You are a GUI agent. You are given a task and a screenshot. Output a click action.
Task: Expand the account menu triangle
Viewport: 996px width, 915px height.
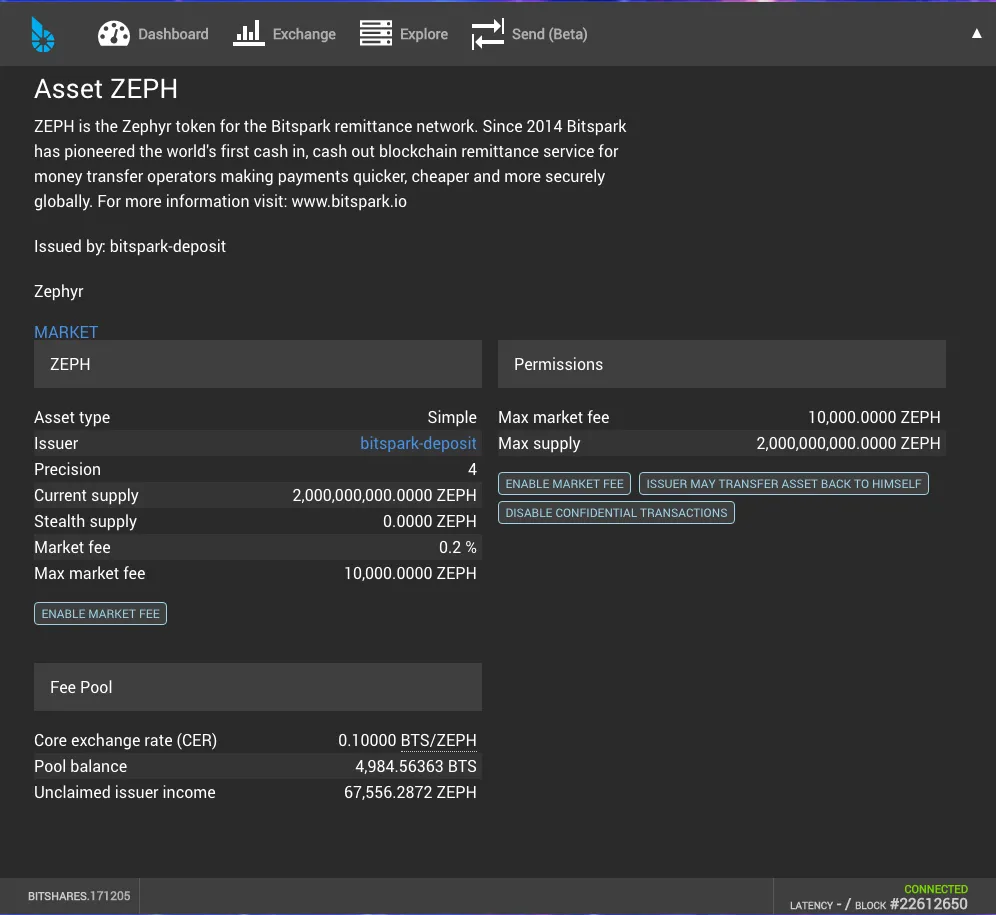pos(976,34)
